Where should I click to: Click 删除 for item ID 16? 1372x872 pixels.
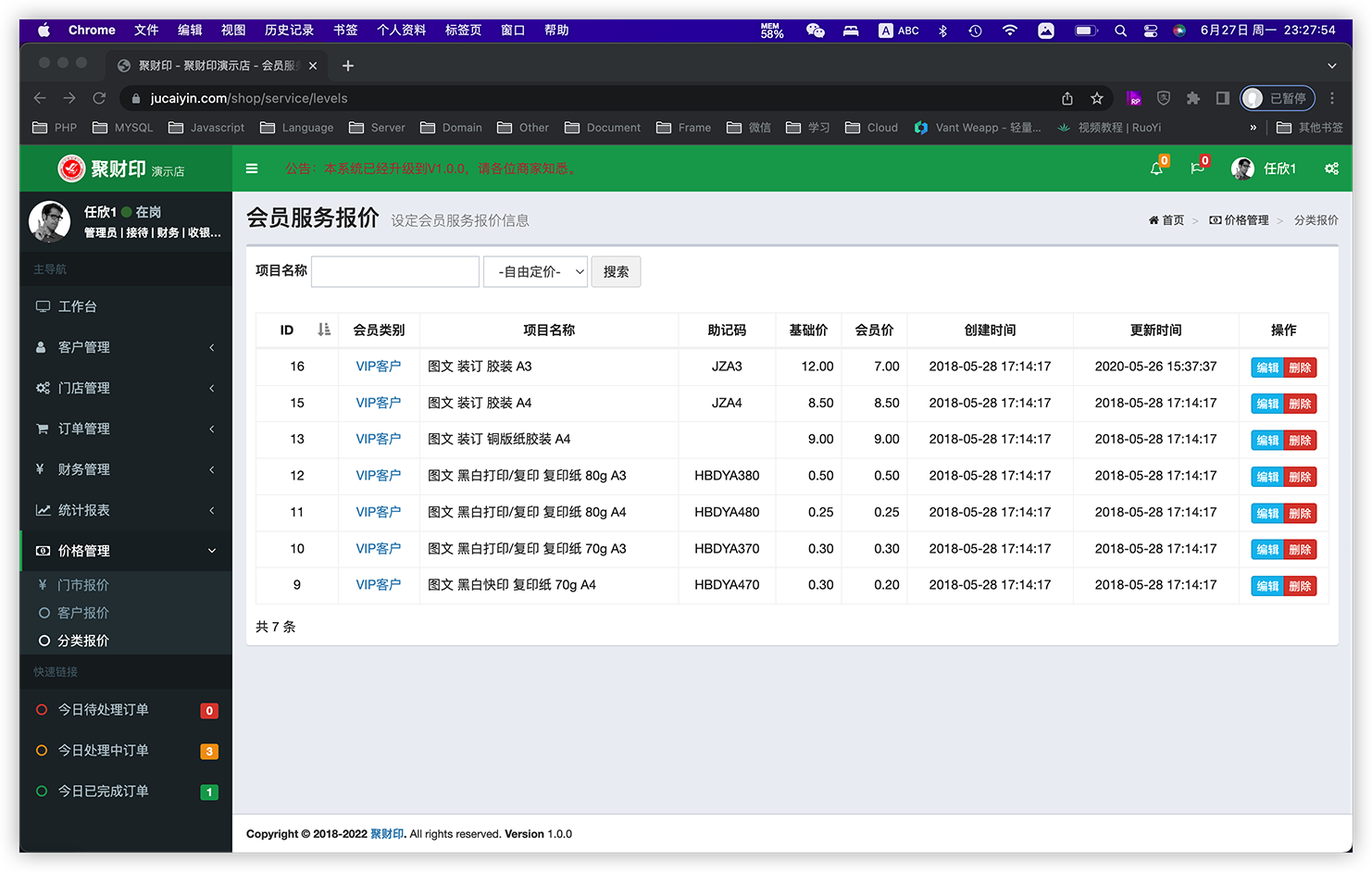click(1300, 367)
